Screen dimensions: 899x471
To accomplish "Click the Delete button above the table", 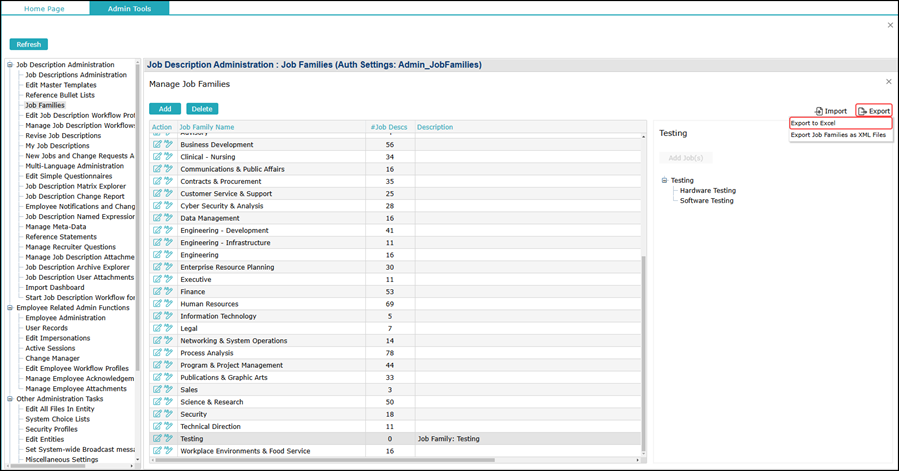I will [202, 109].
